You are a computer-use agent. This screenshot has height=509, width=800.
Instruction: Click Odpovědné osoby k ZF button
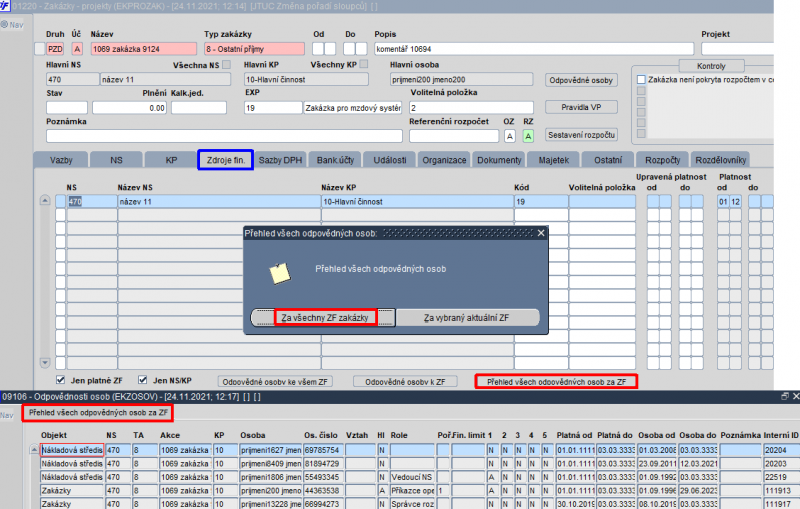pyautogui.click(x=405, y=381)
